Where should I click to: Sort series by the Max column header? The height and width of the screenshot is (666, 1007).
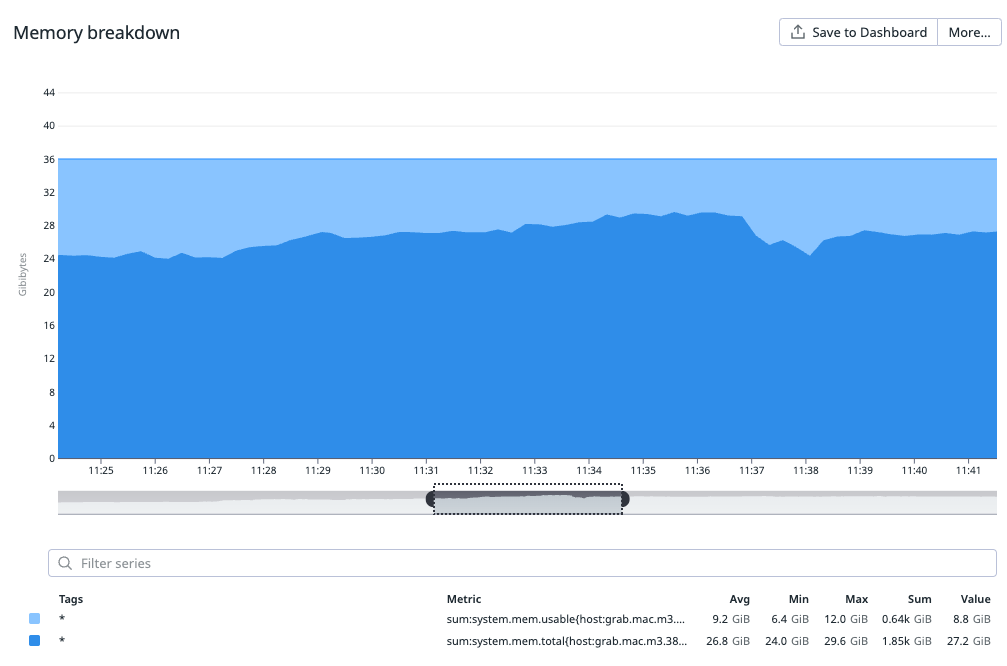[856, 599]
